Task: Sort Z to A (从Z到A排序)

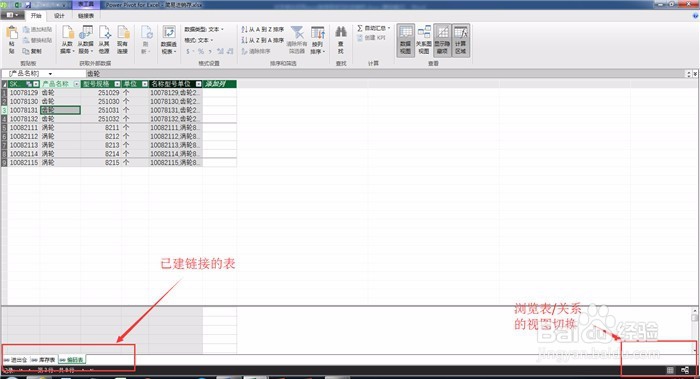Action: (x=262, y=40)
